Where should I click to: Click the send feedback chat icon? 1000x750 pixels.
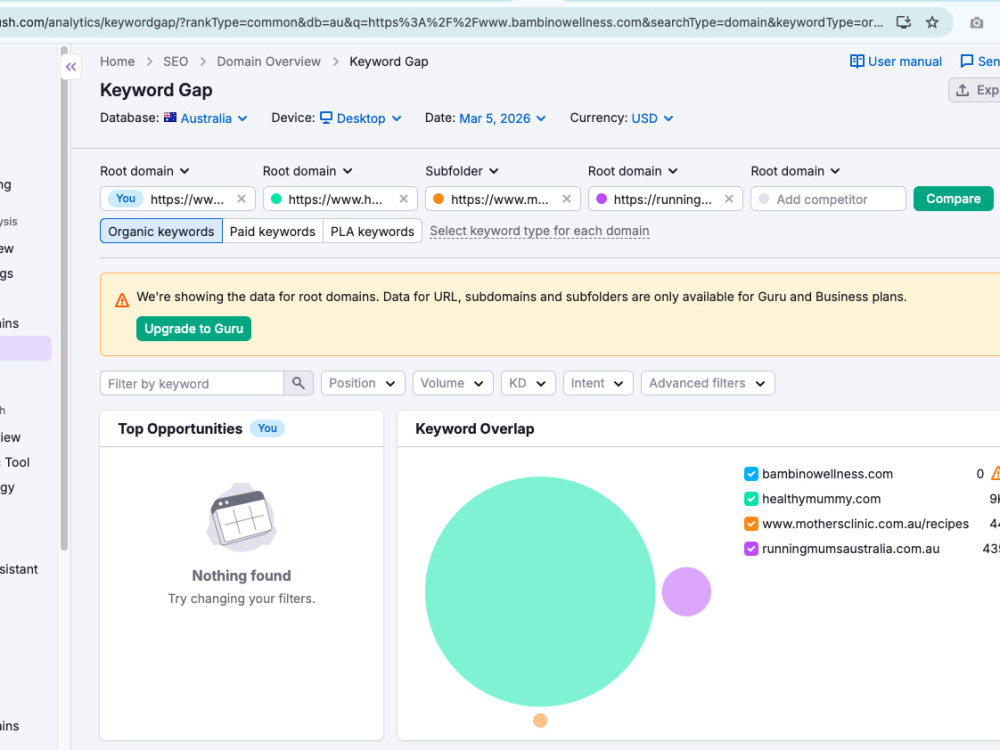click(966, 61)
